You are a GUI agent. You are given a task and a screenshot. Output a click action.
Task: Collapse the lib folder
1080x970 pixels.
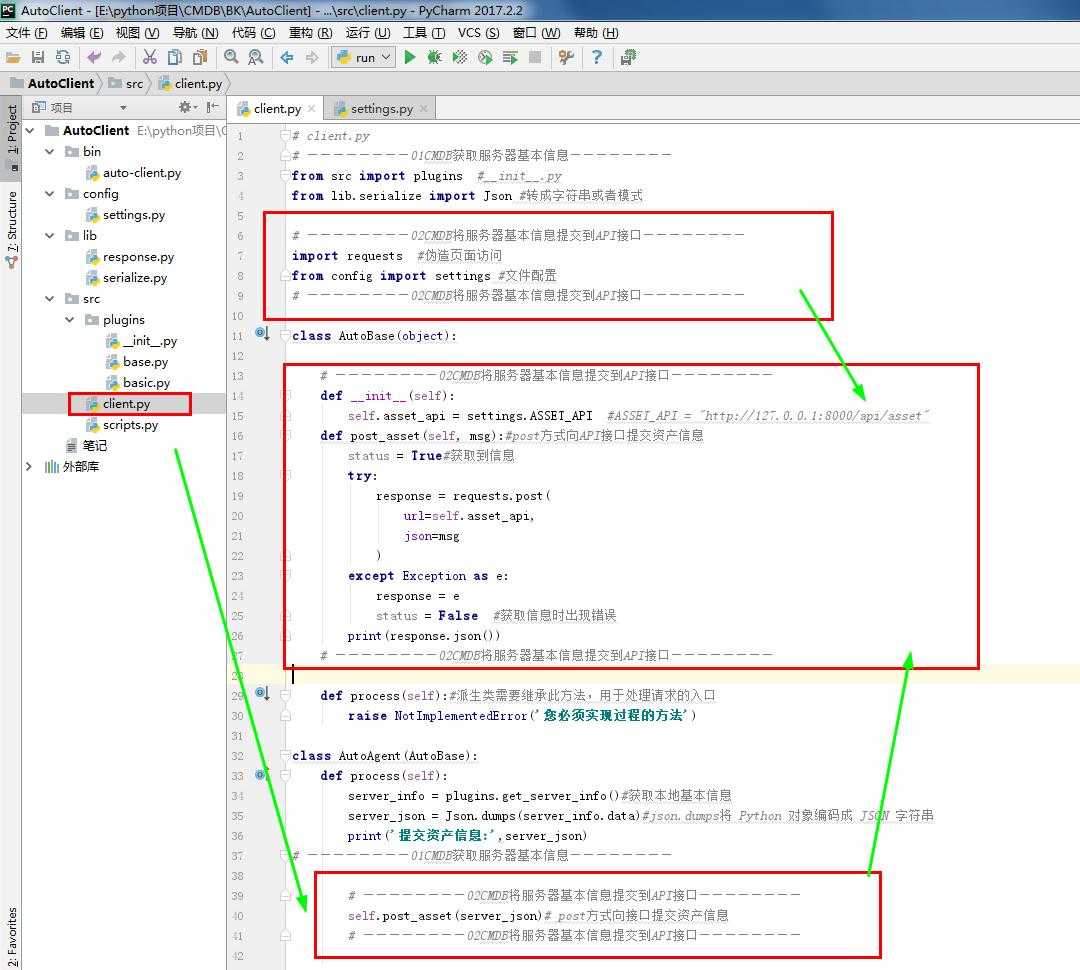(50, 236)
